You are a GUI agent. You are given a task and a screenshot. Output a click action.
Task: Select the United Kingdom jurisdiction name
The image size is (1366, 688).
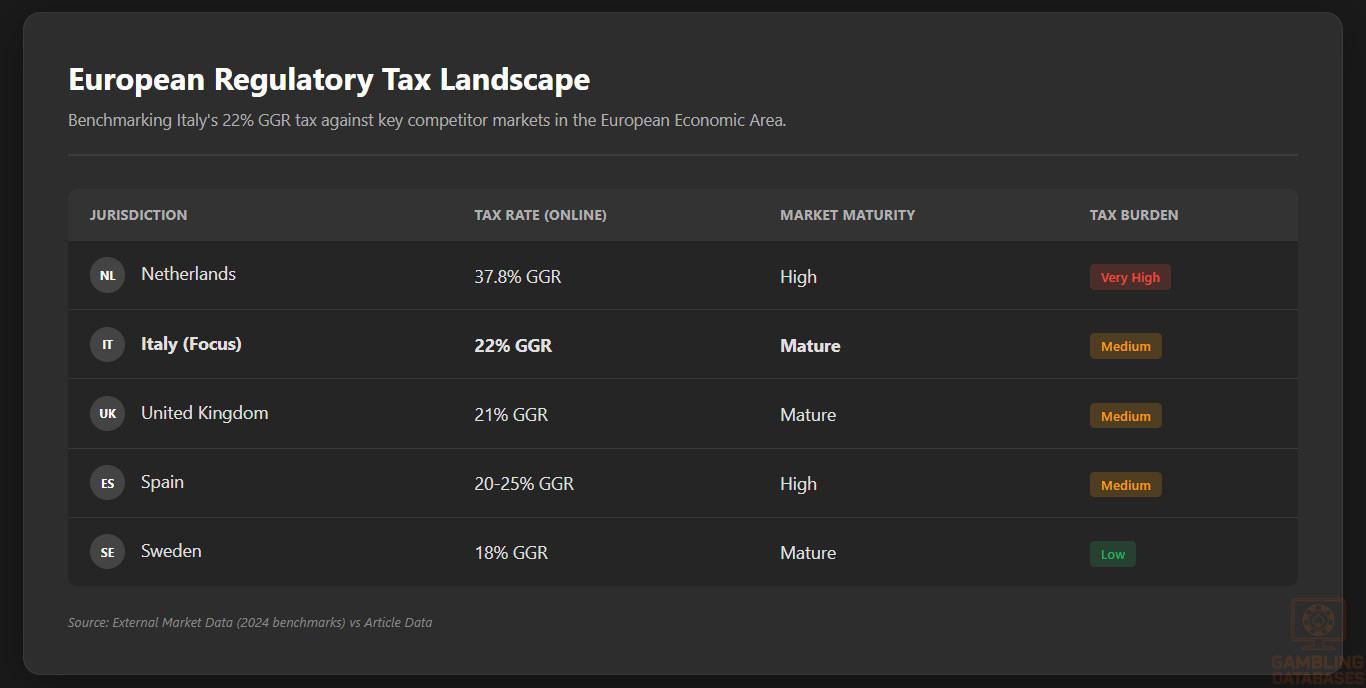point(204,413)
